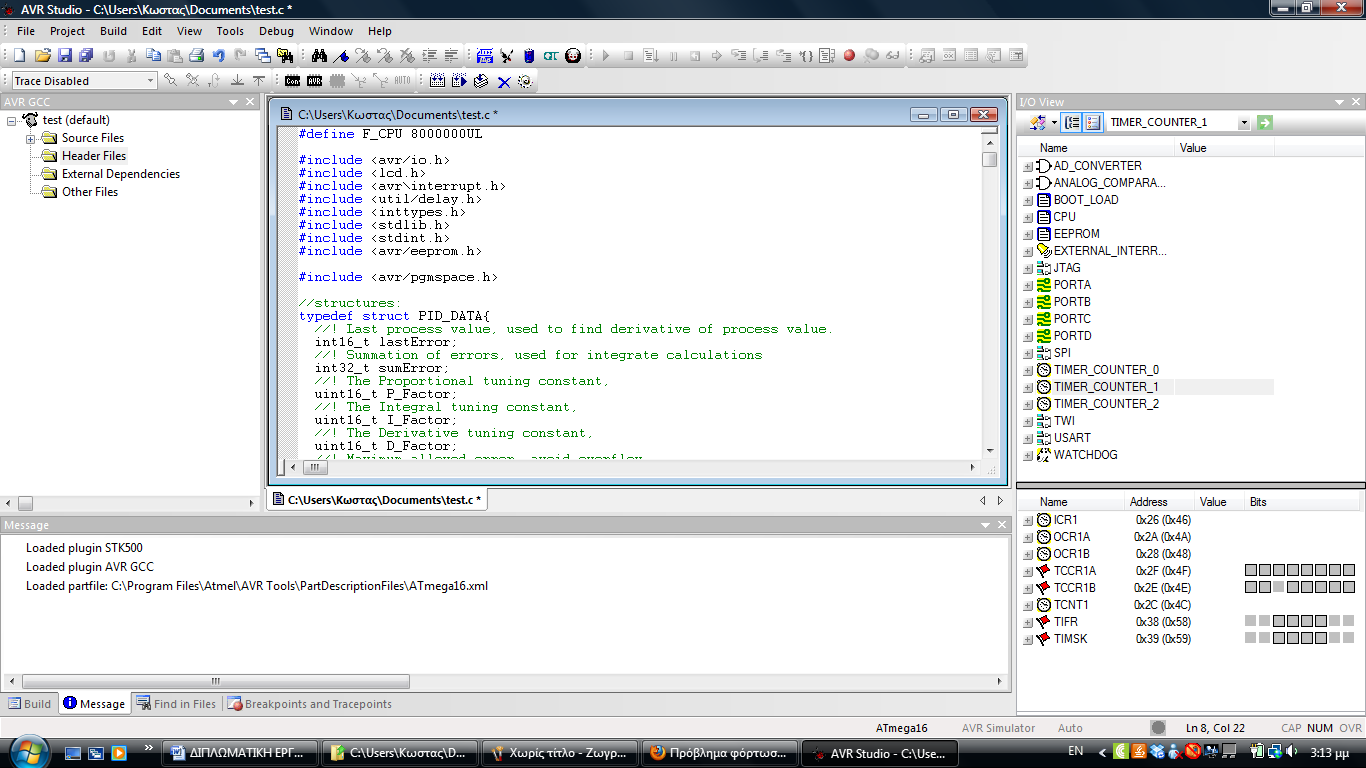Click the I/O View tools icon
This screenshot has width=1366, height=768.
(1038, 122)
